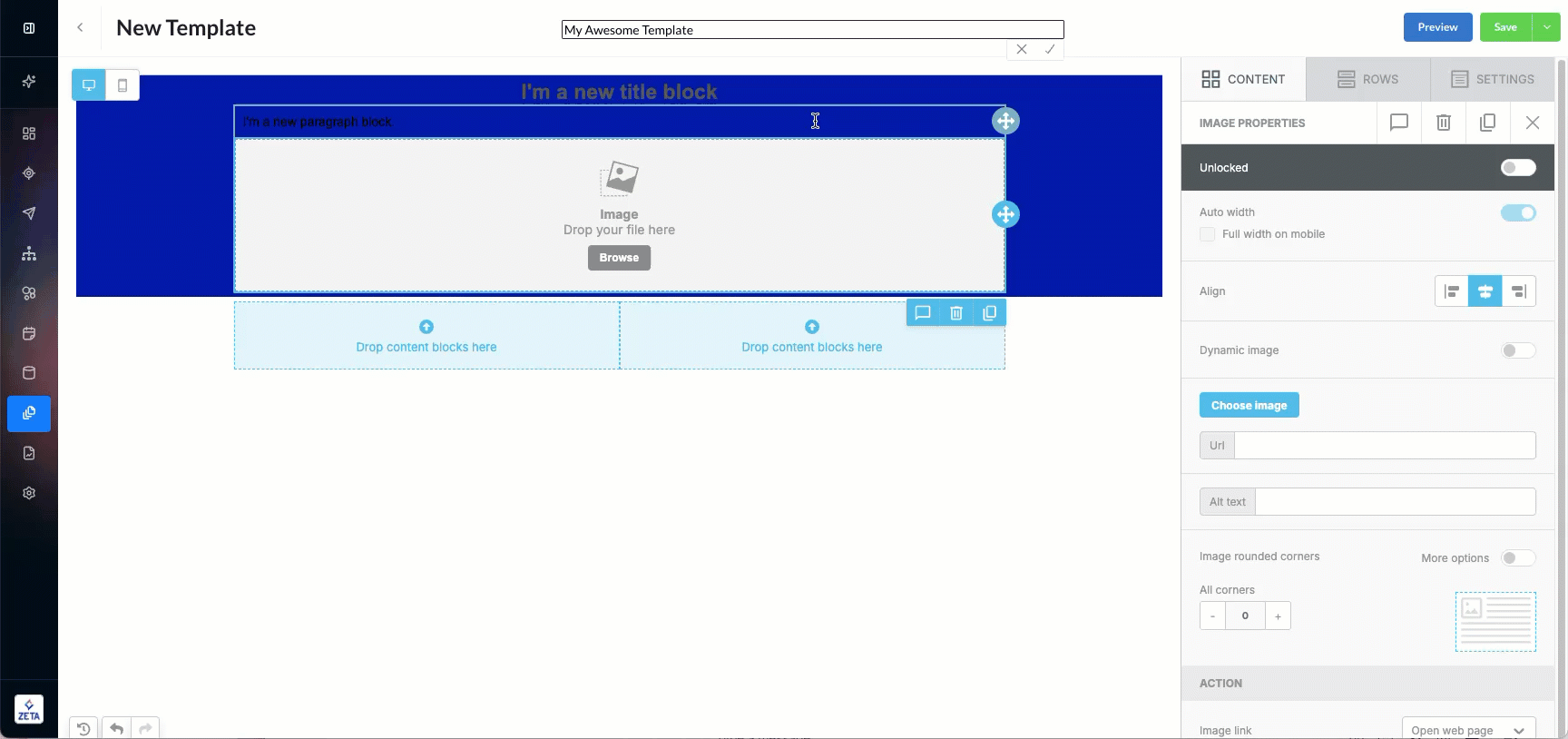Switch to mobile preview icon
This screenshot has height=739, width=1568.
click(122, 85)
